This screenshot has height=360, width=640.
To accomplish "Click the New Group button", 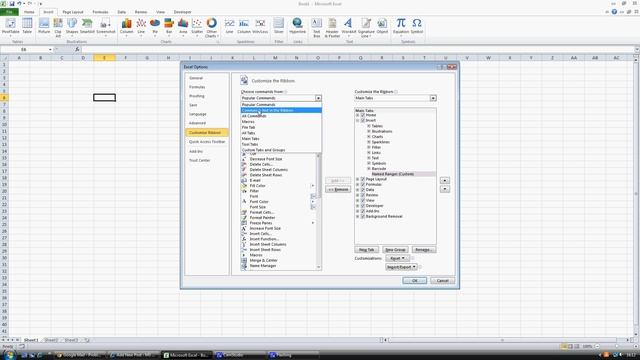I will click(396, 249).
